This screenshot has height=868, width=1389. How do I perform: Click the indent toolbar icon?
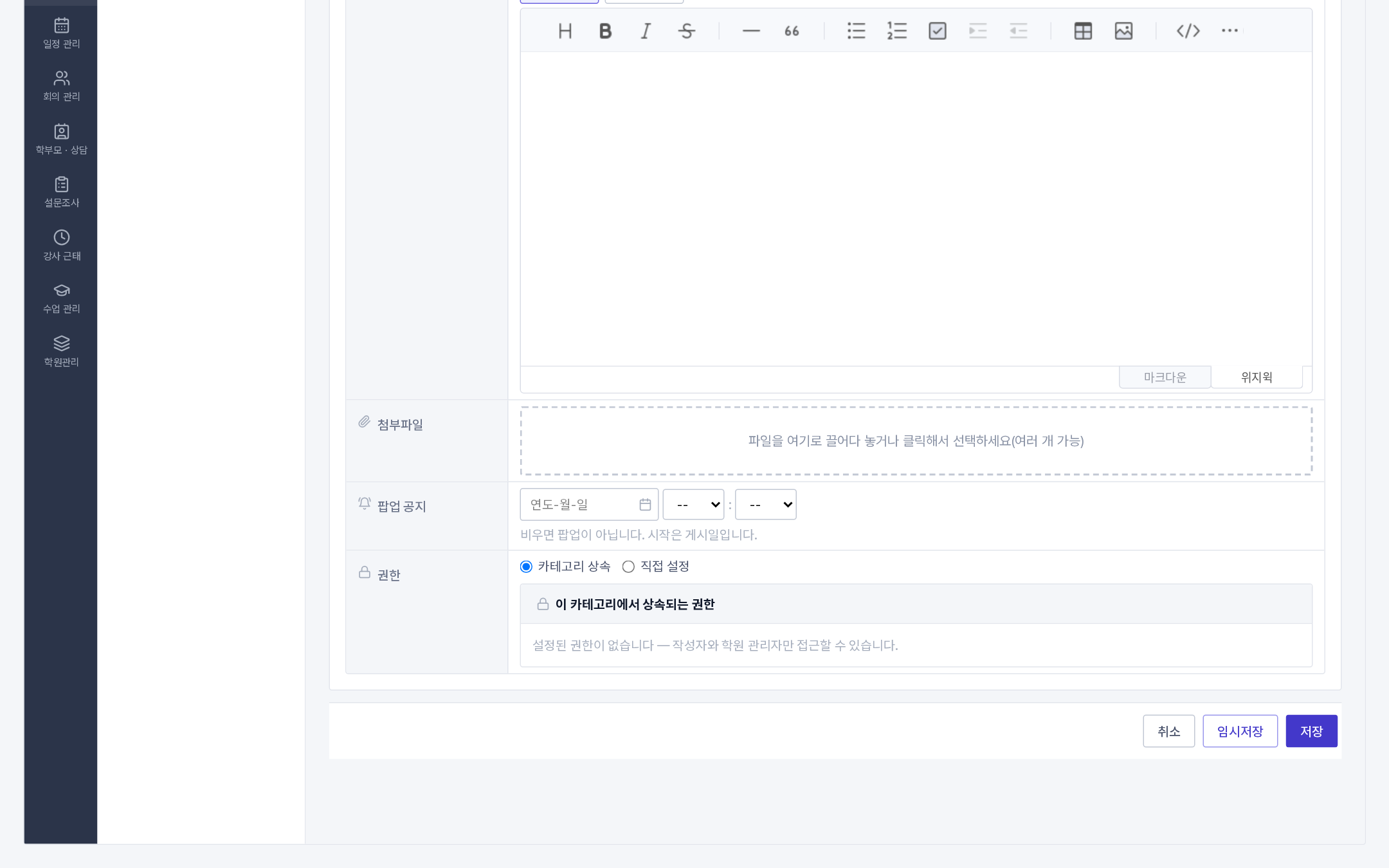pos(977,31)
